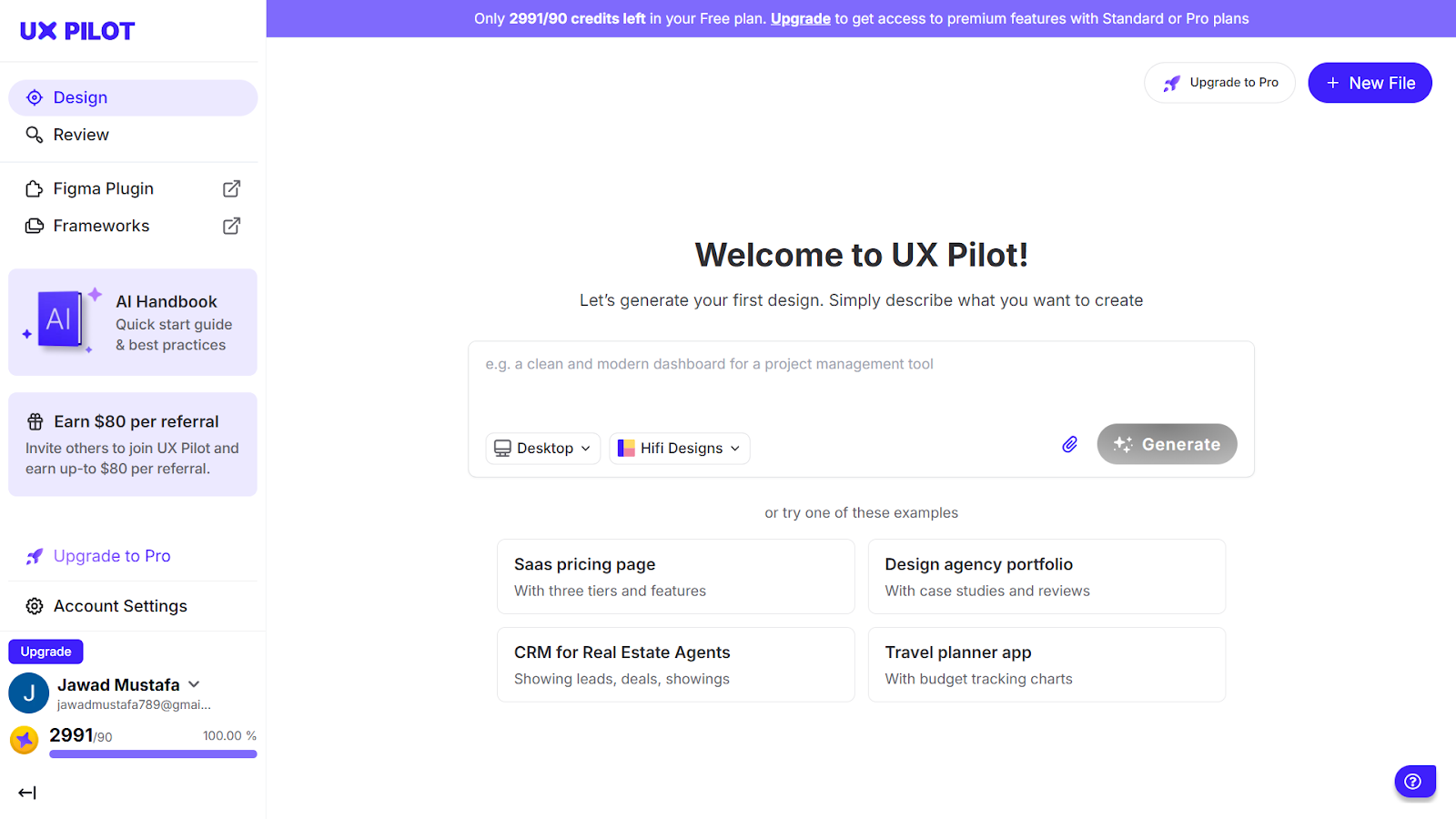This screenshot has height=819, width=1456.
Task: Open Account Settings
Action: click(x=120, y=606)
